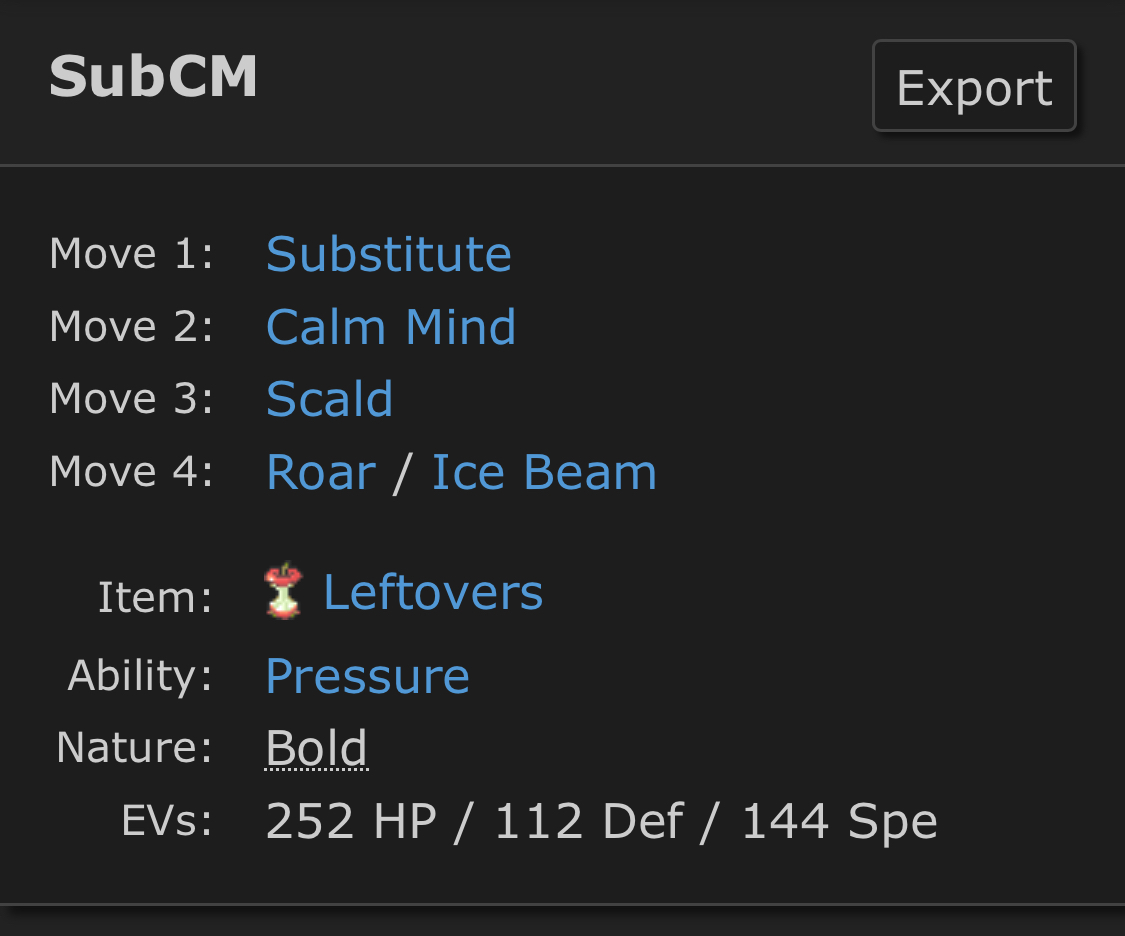
Task: Click the 'Move 4:' label
Action: coord(131,472)
